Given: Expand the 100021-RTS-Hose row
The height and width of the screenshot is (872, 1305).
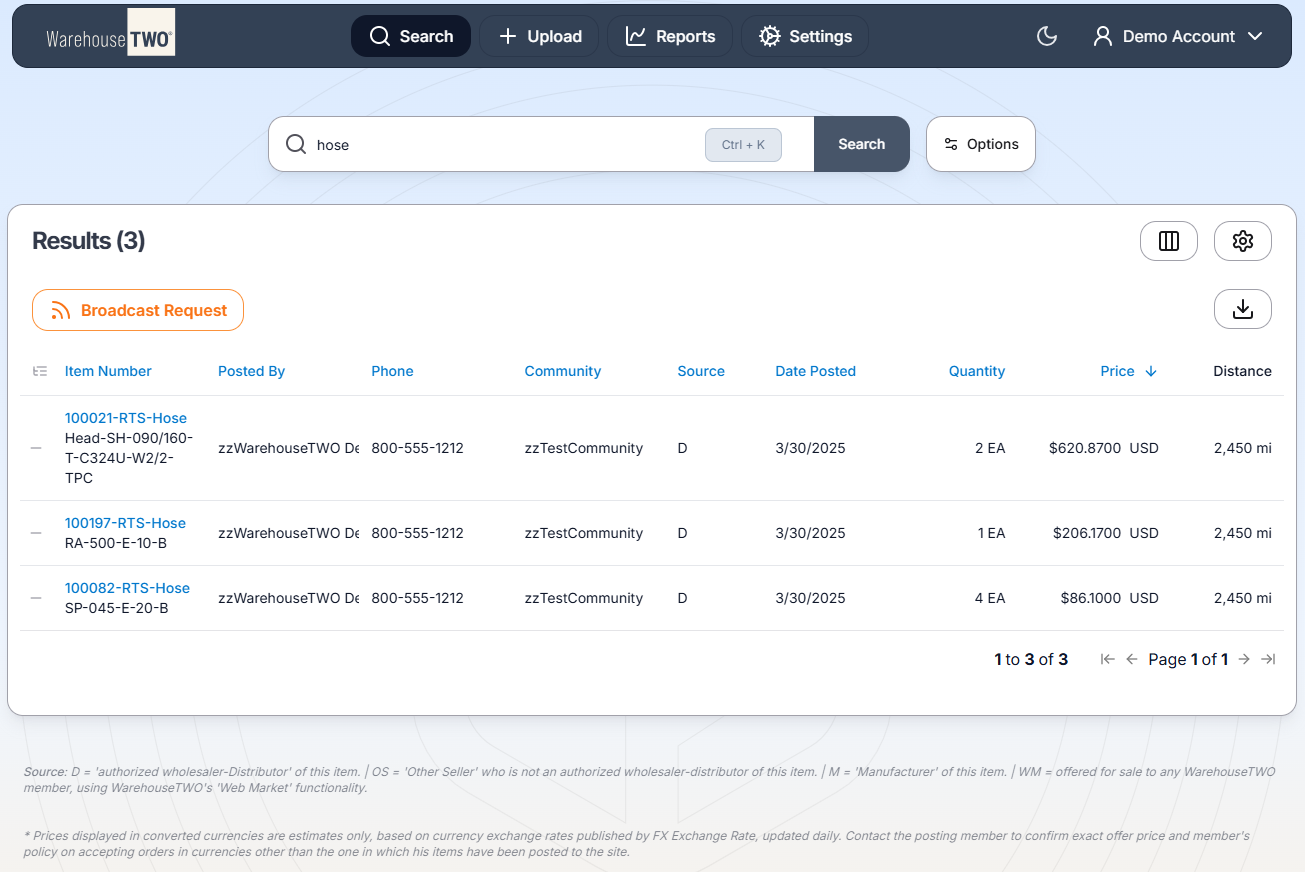Looking at the screenshot, I should point(36,448).
